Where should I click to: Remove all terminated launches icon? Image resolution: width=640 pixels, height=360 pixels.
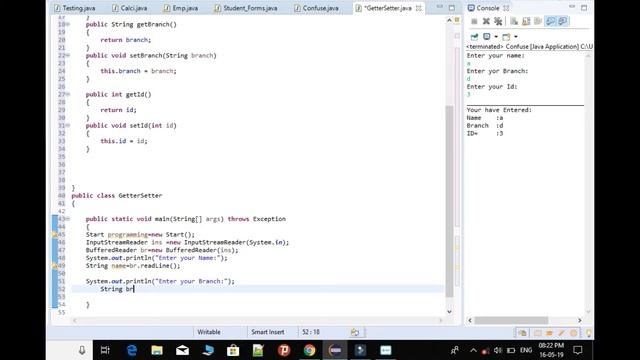point(498,21)
